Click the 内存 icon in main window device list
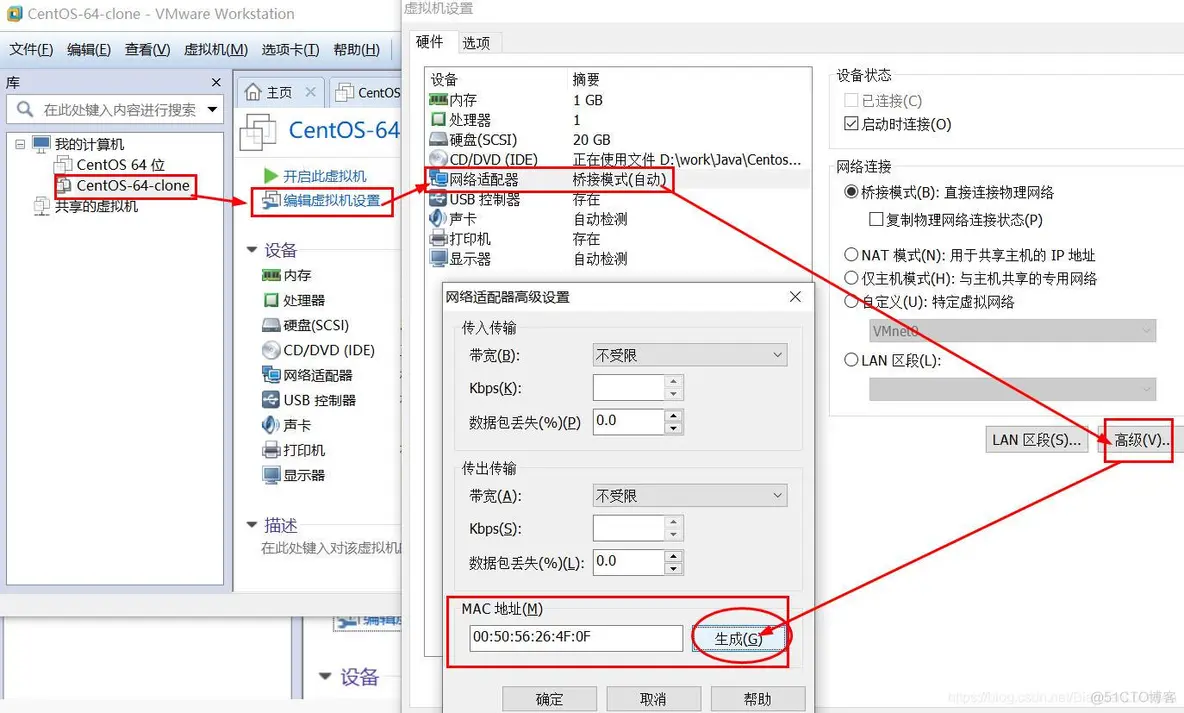The width and height of the screenshot is (1184, 713). pyautogui.click(x=271, y=276)
